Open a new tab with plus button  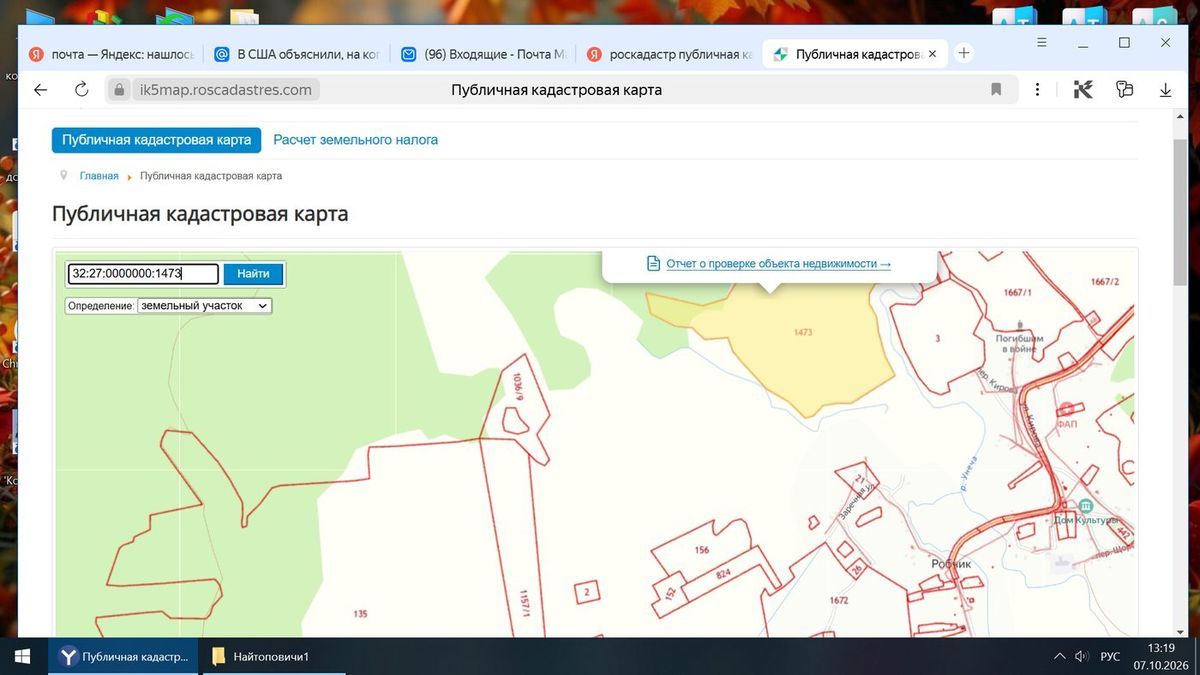tap(964, 53)
